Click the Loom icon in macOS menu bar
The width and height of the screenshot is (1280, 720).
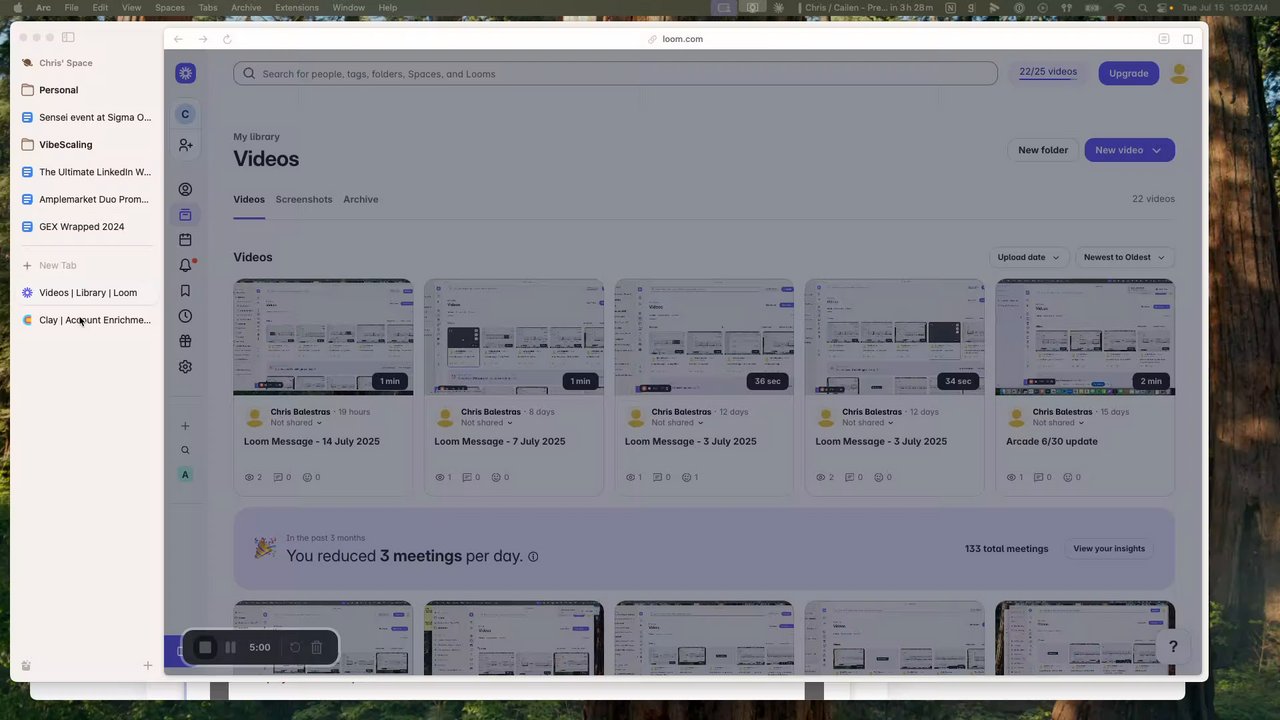(778, 8)
